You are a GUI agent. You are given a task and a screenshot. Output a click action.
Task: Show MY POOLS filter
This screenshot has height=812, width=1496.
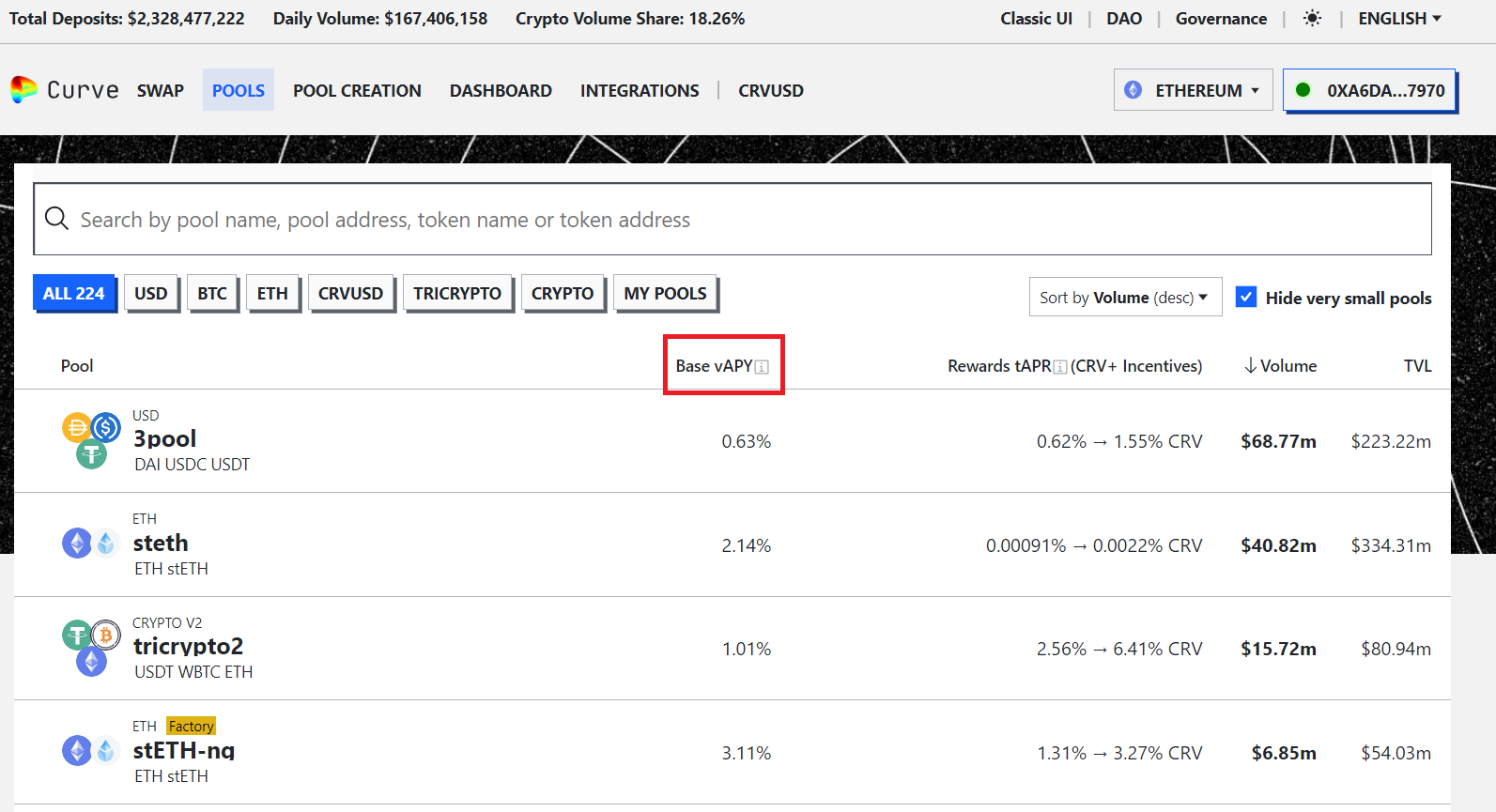[x=665, y=293]
